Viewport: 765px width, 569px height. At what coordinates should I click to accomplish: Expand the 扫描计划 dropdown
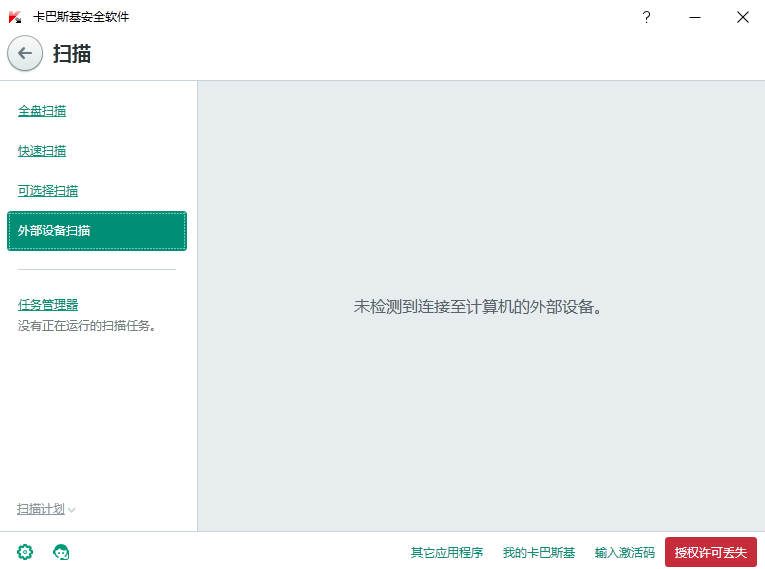(46, 509)
